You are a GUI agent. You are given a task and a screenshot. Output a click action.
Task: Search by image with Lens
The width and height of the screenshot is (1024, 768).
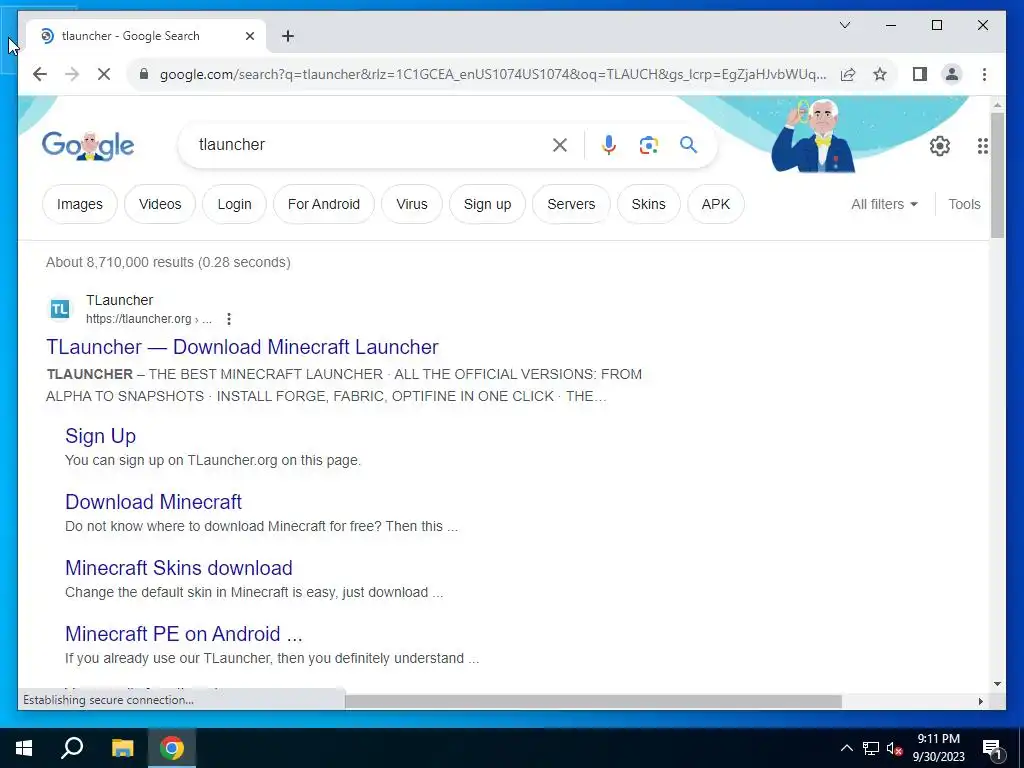[648, 145]
